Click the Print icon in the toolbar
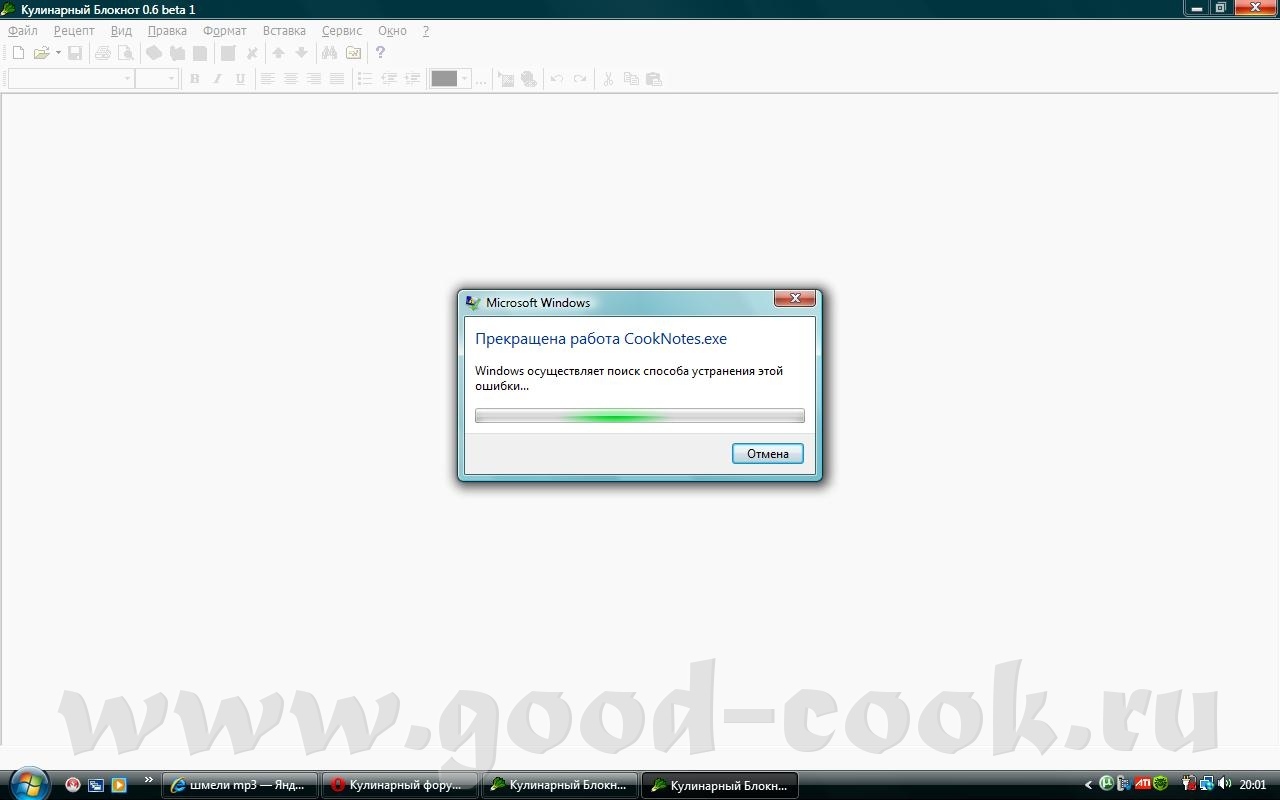The height and width of the screenshot is (800, 1280). [102, 53]
